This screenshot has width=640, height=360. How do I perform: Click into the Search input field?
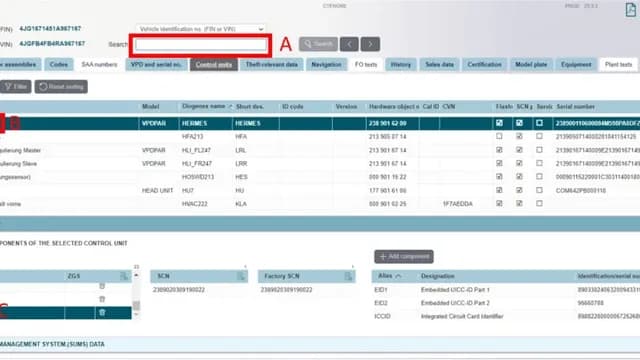coord(201,45)
